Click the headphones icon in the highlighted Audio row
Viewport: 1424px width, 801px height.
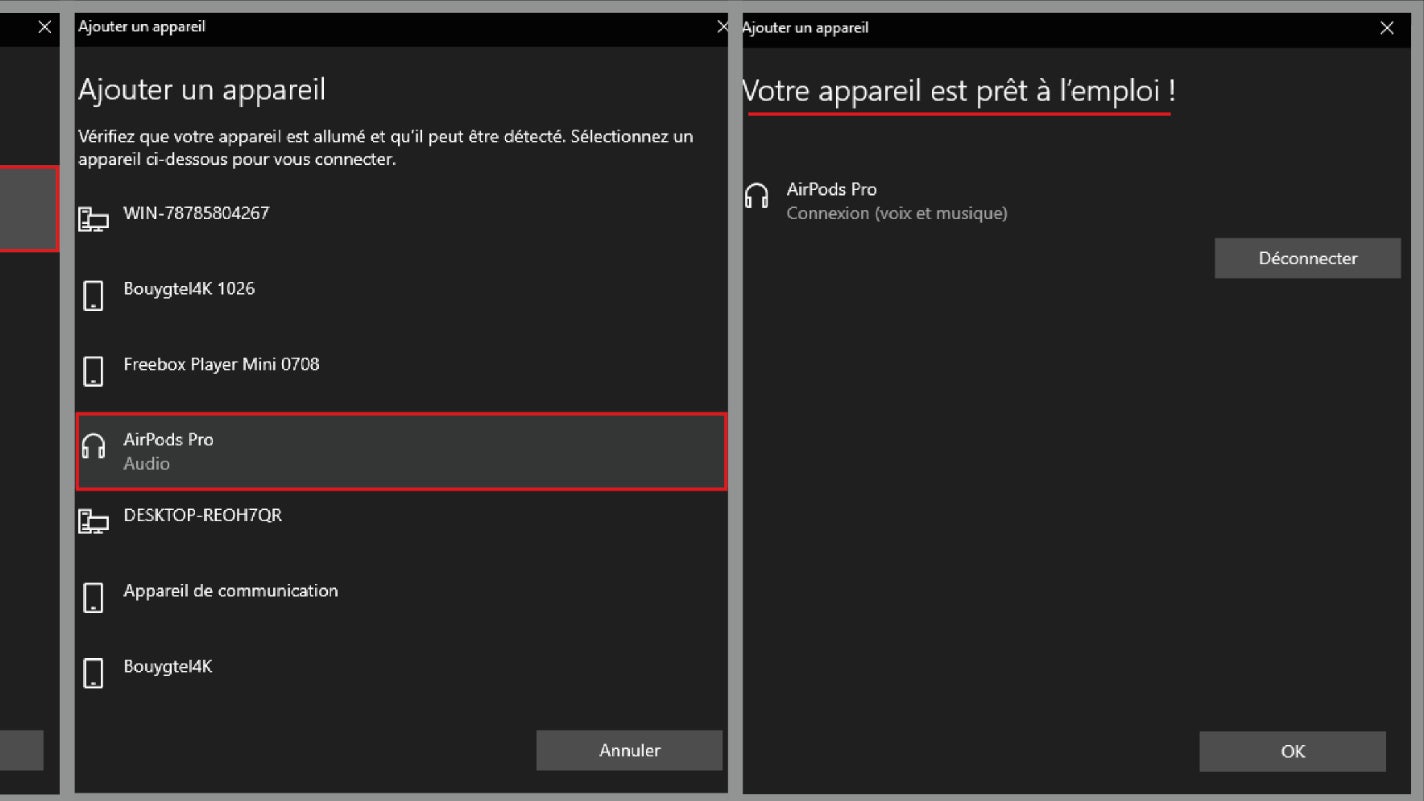pos(93,446)
